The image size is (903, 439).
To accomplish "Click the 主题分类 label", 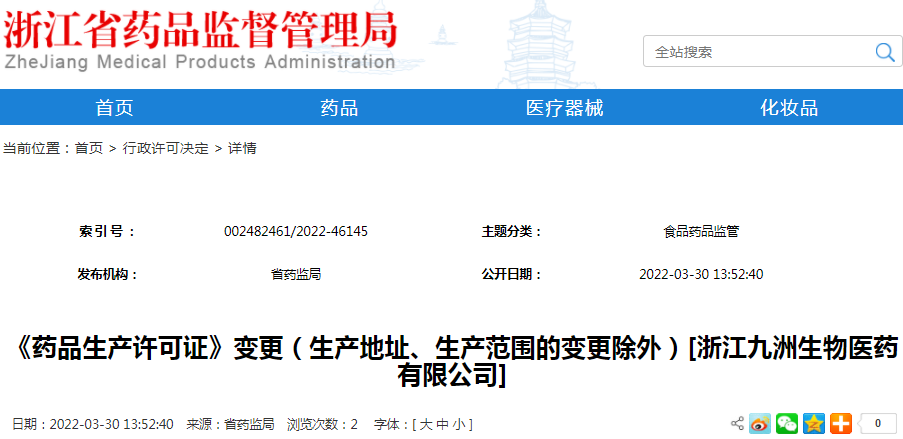I will (513, 232).
